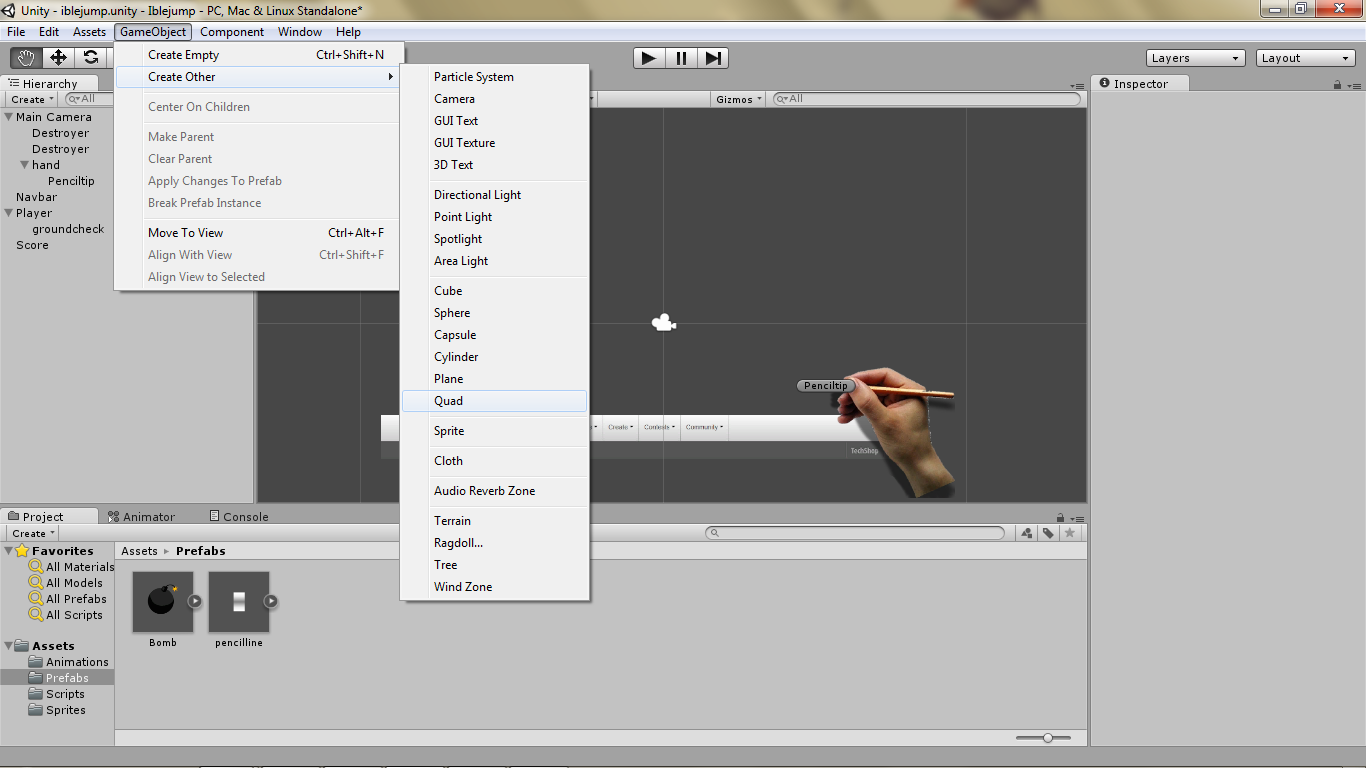This screenshot has width=1366, height=768.
Task: Open the Project panel options menu icon
Action: click(1076, 518)
